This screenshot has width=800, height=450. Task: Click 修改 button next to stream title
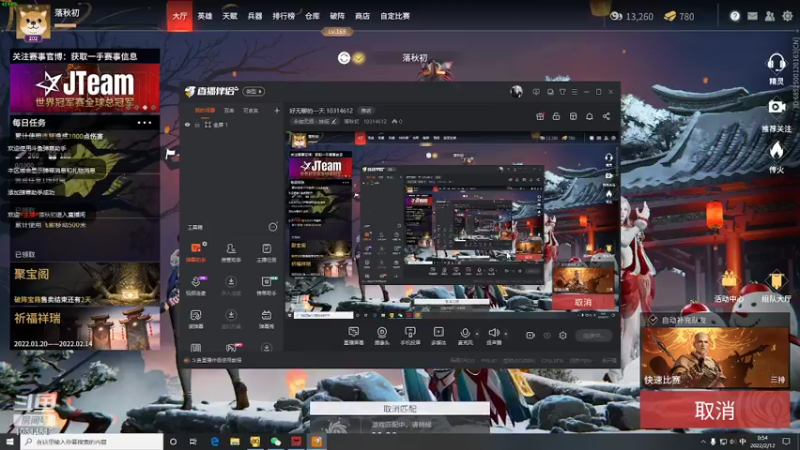pos(366,110)
